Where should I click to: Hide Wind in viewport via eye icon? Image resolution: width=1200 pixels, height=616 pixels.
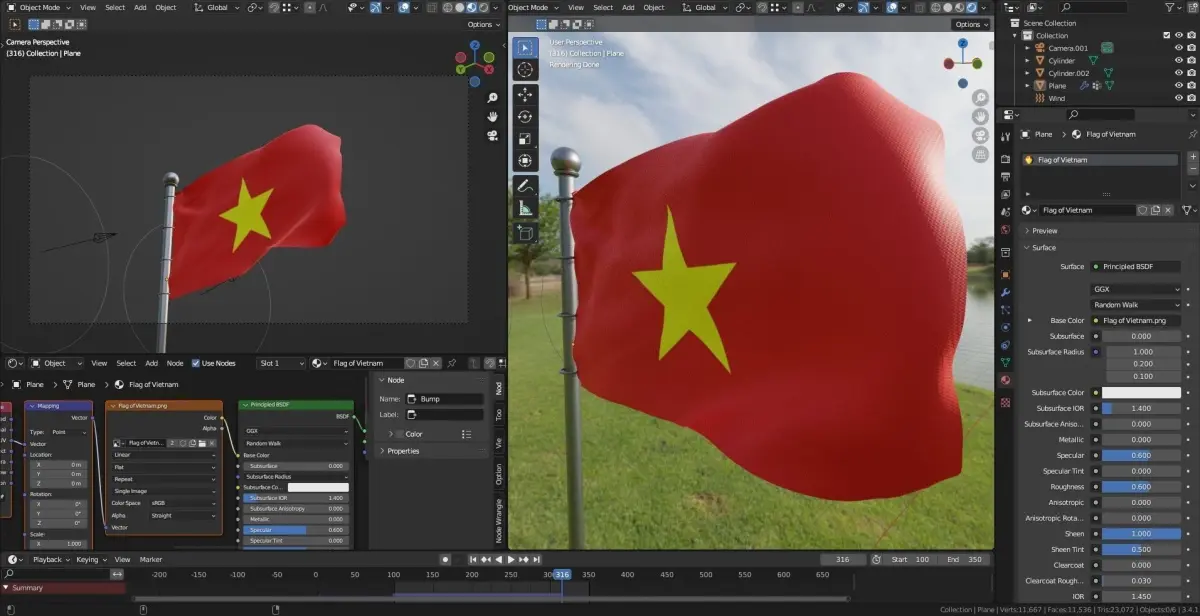click(x=1180, y=98)
